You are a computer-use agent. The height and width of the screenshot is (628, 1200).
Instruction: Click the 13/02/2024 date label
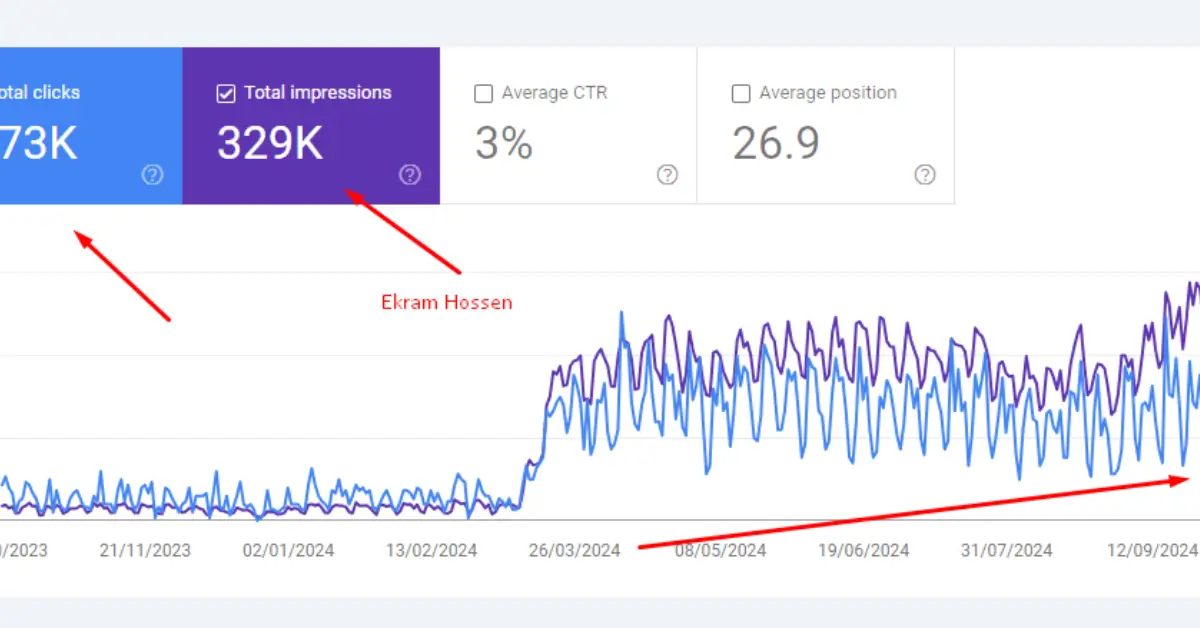(x=431, y=550)
